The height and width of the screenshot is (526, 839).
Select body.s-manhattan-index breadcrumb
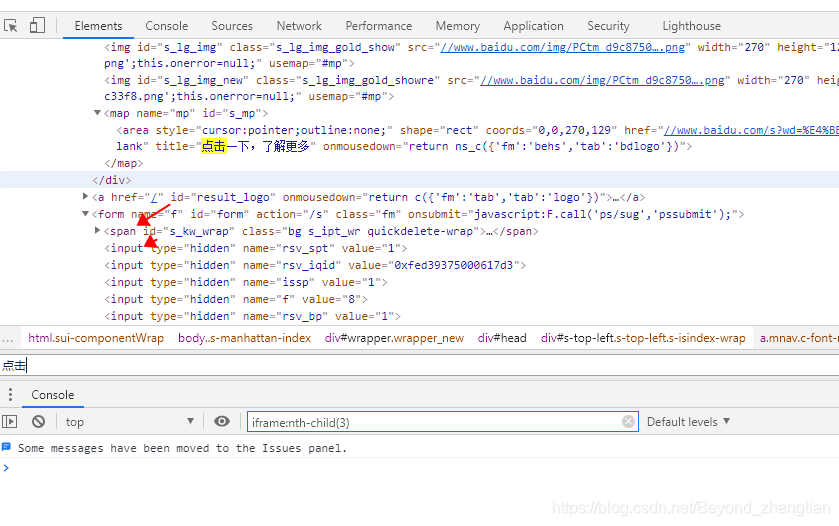[245, 338]
